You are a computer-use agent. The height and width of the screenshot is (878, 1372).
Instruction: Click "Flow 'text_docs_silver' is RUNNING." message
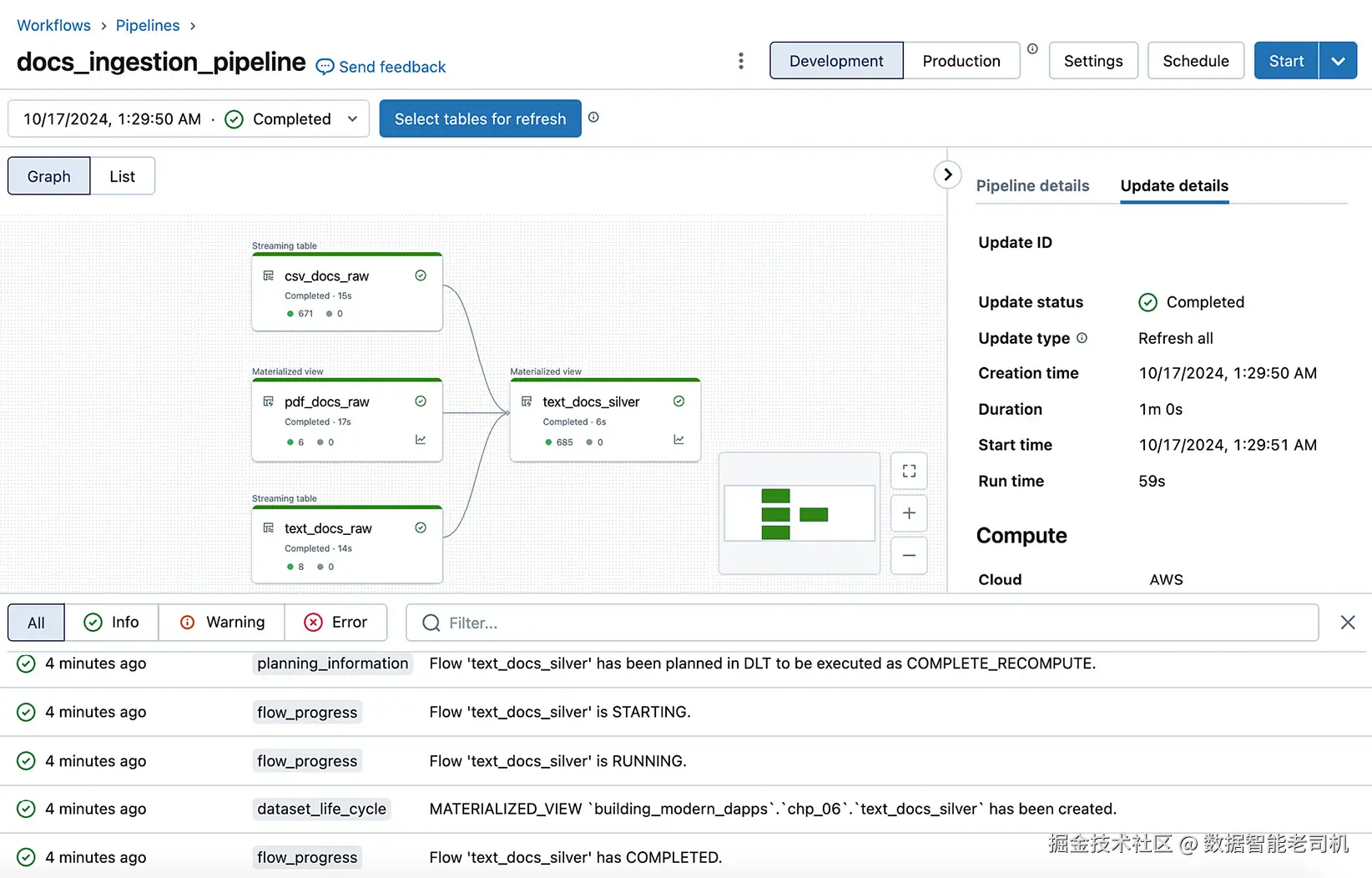[557, 761]
